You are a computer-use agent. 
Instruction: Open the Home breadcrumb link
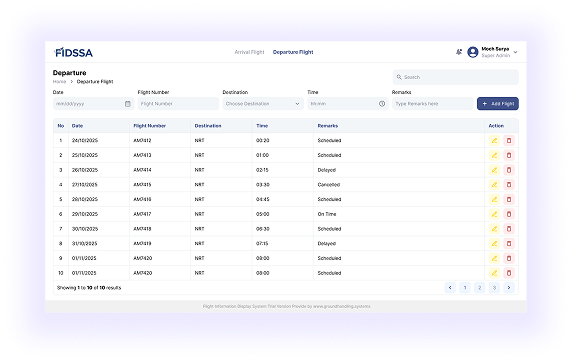pyautogui.click(x=59, y=82)
